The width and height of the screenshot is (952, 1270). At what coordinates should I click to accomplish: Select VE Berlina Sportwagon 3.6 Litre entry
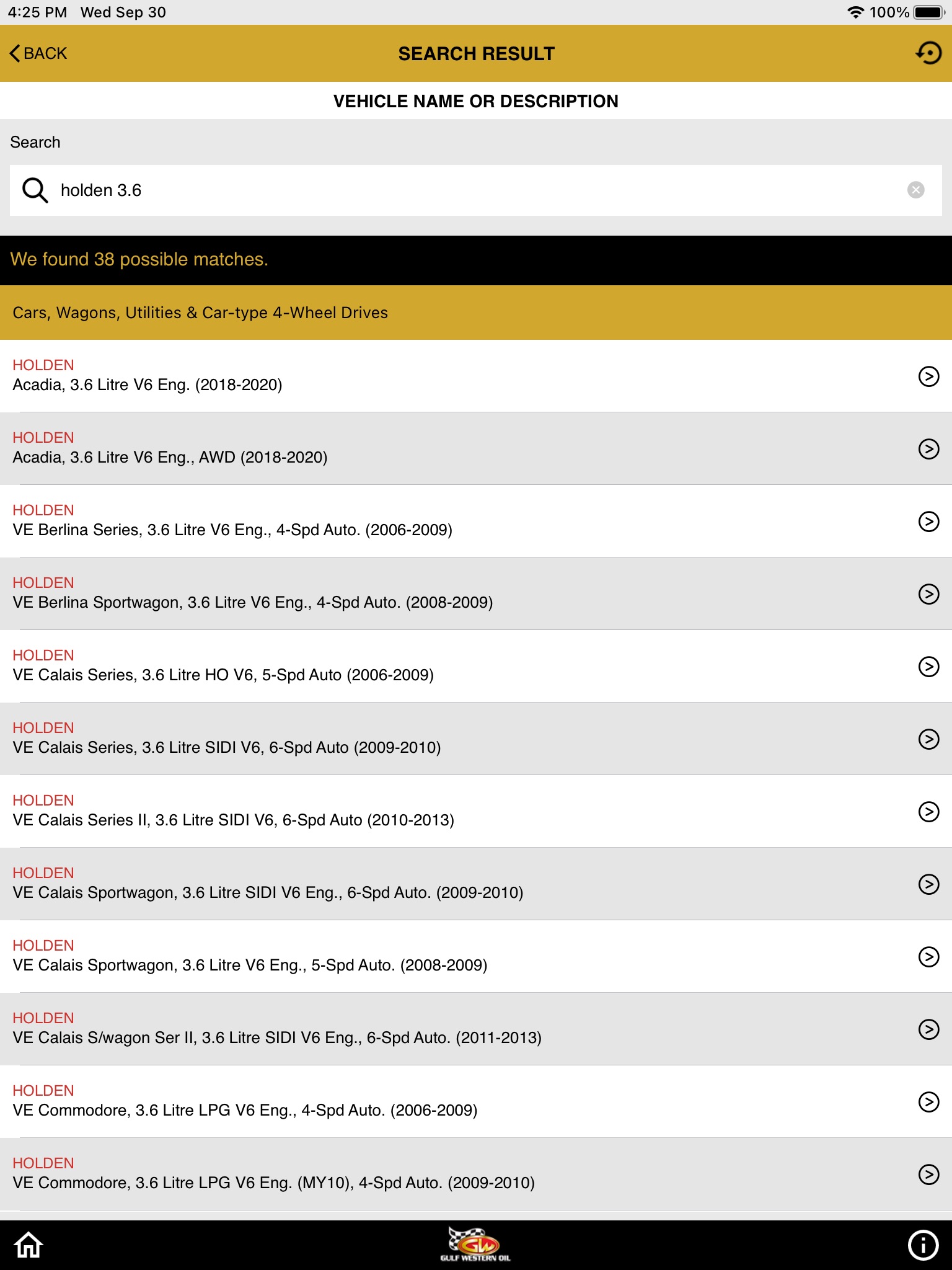coord(476,593)
